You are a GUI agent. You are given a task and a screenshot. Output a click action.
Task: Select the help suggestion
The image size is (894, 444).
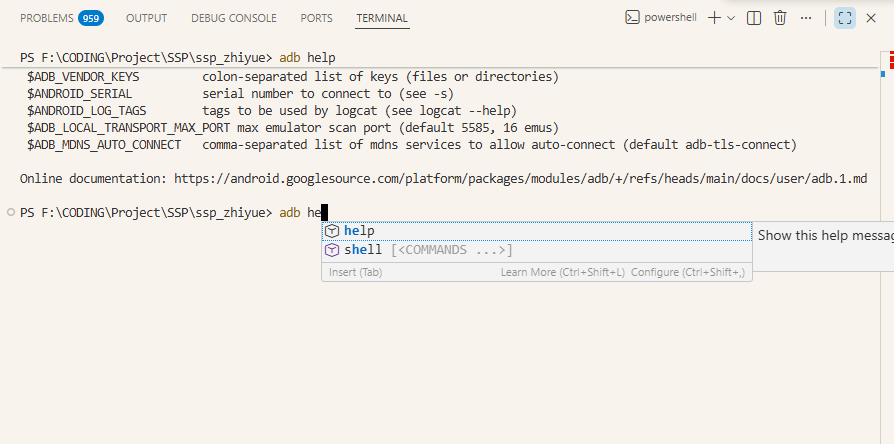point(537,231)
